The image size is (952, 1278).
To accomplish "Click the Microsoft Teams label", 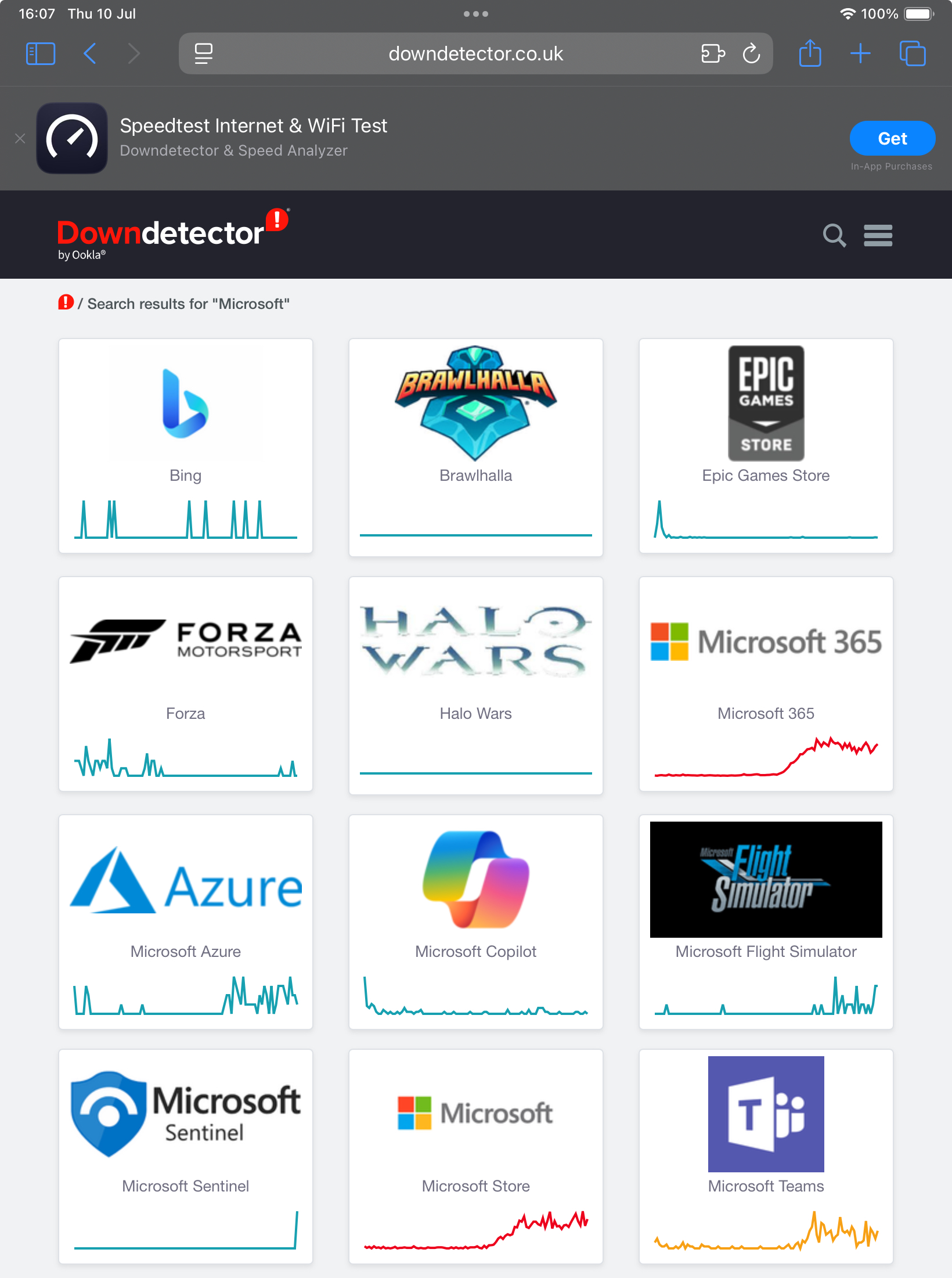I will coord(766,1186).
